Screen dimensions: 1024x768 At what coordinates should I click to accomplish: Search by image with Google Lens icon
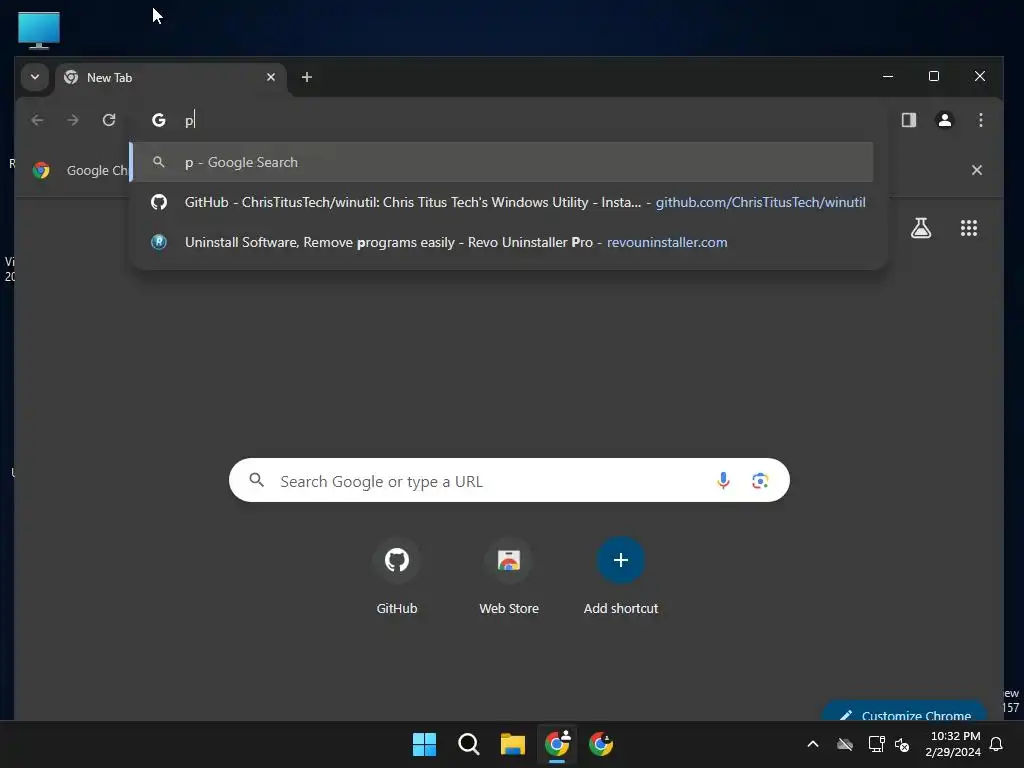click(x=760, y=481)
